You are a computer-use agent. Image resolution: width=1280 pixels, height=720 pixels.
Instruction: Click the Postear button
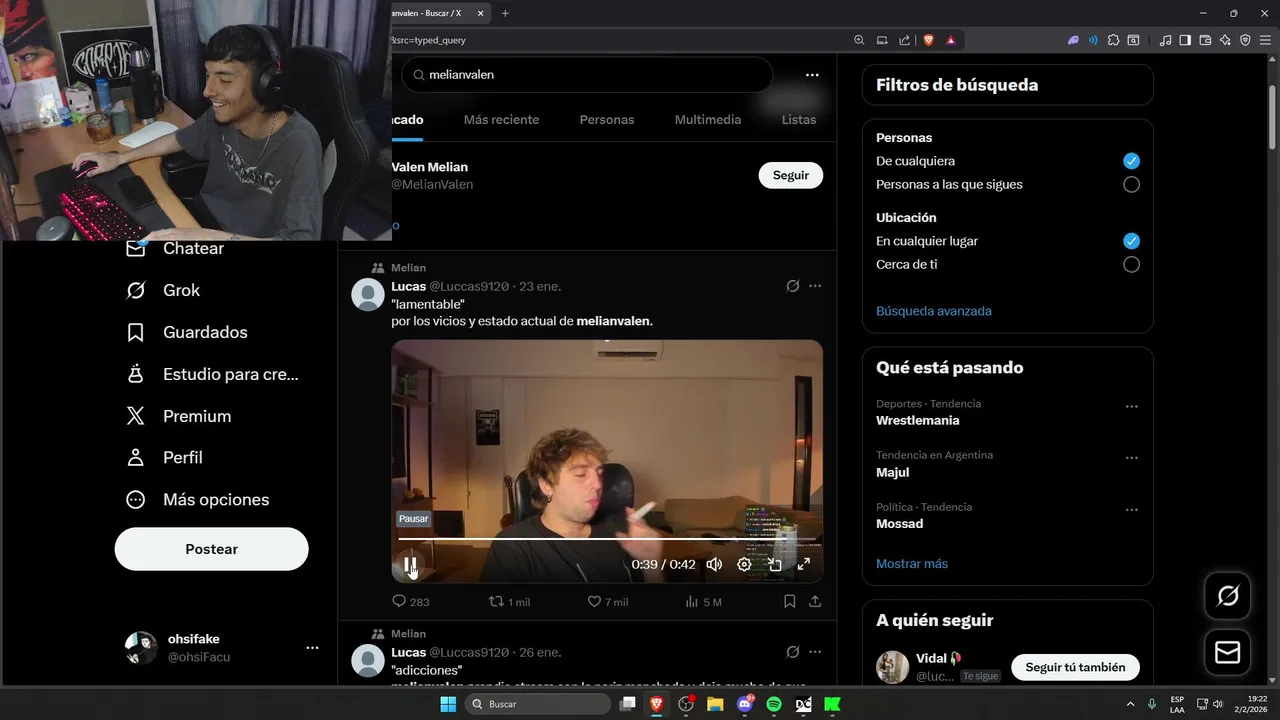pos(212,549)
